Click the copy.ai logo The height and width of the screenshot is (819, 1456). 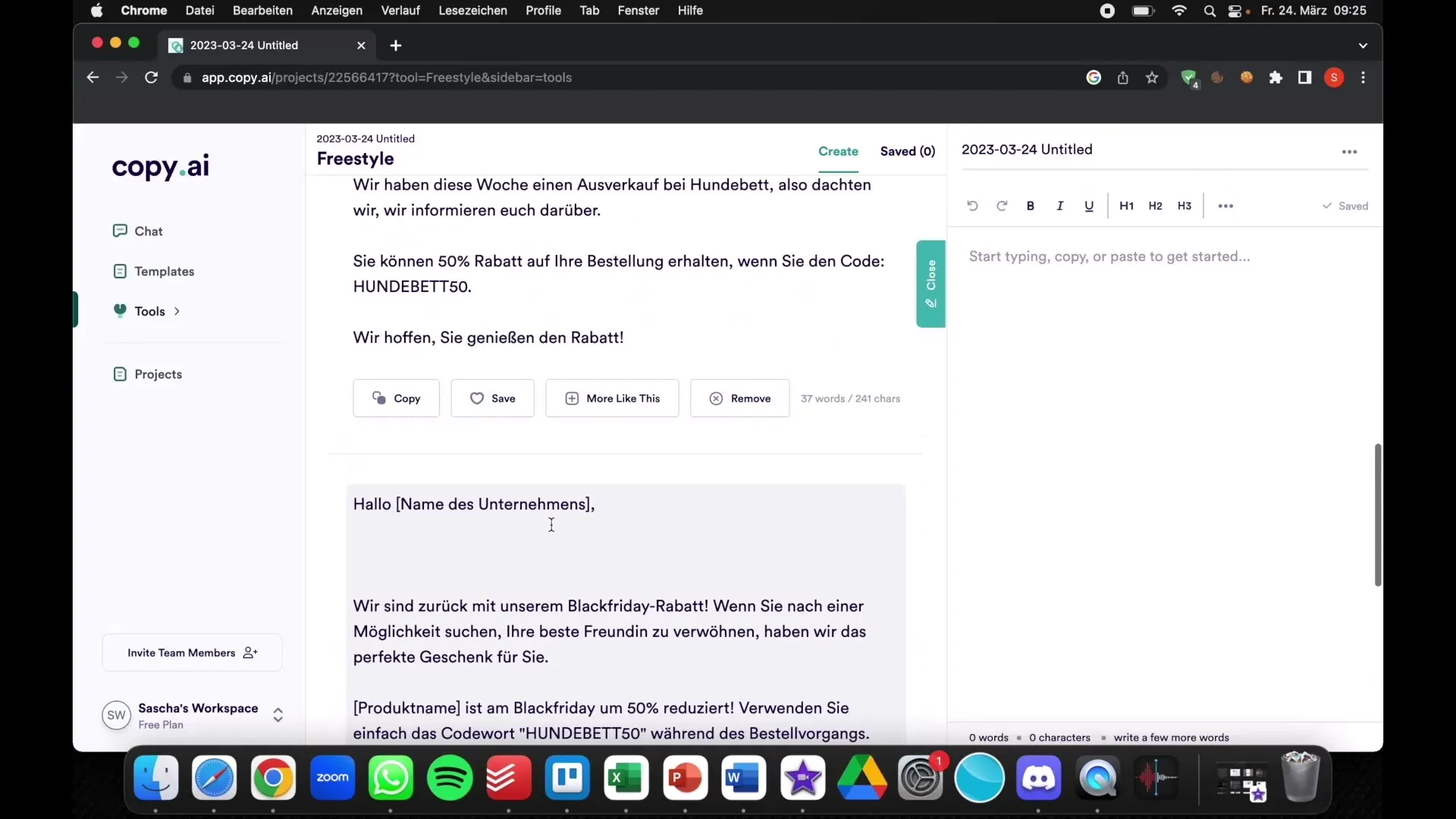(161, 167)
